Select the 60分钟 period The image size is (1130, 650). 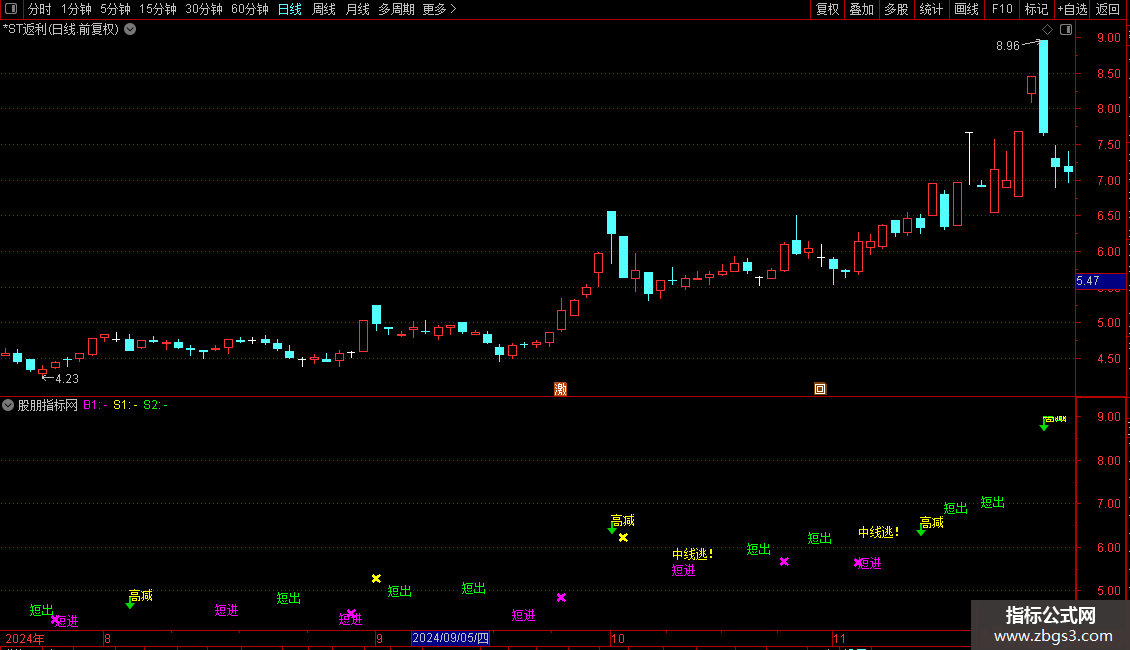[x=249, y=9]
